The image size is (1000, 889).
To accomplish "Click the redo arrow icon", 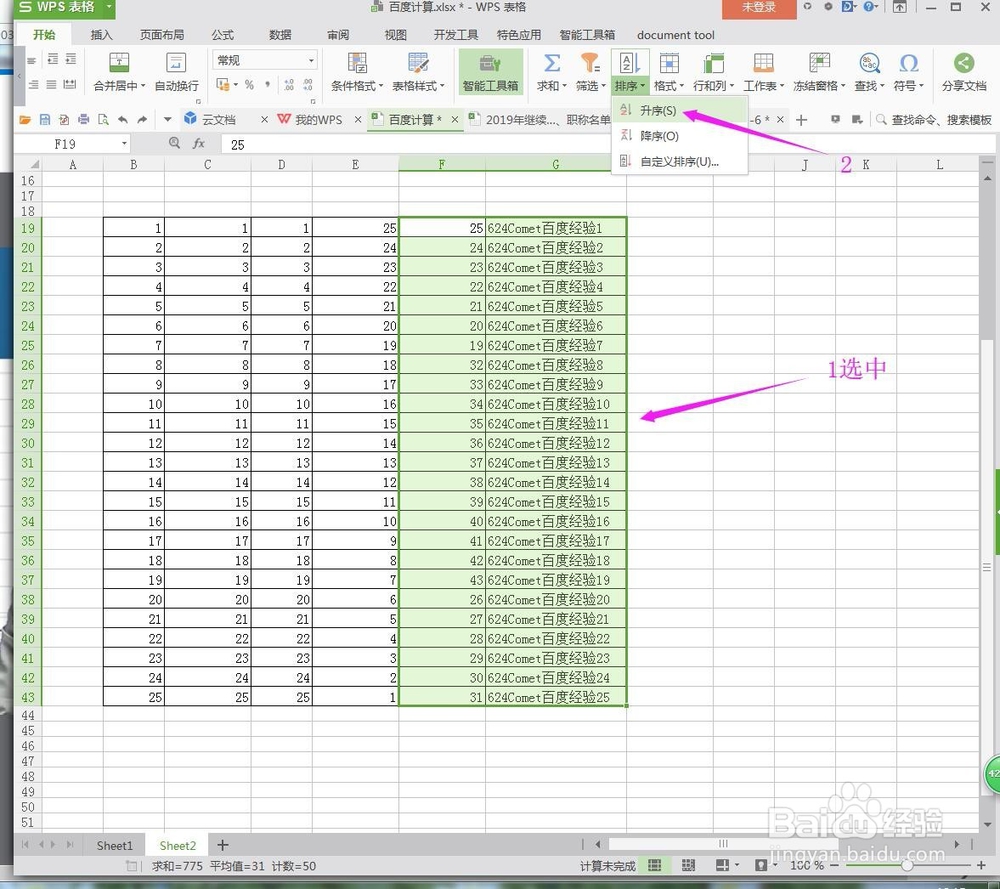I will tap(142, 119).
